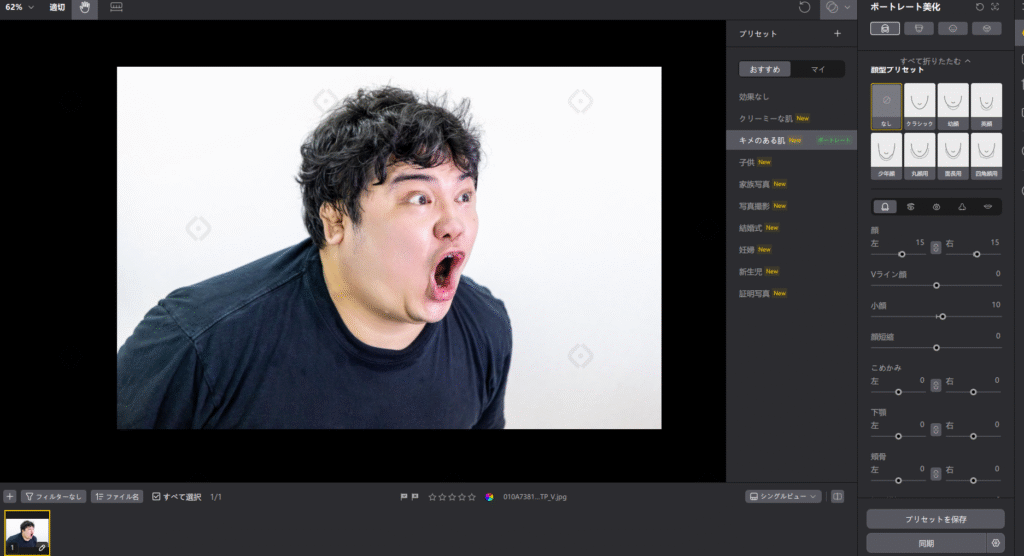Click the プリセットを保存 button

coord(935,519)
